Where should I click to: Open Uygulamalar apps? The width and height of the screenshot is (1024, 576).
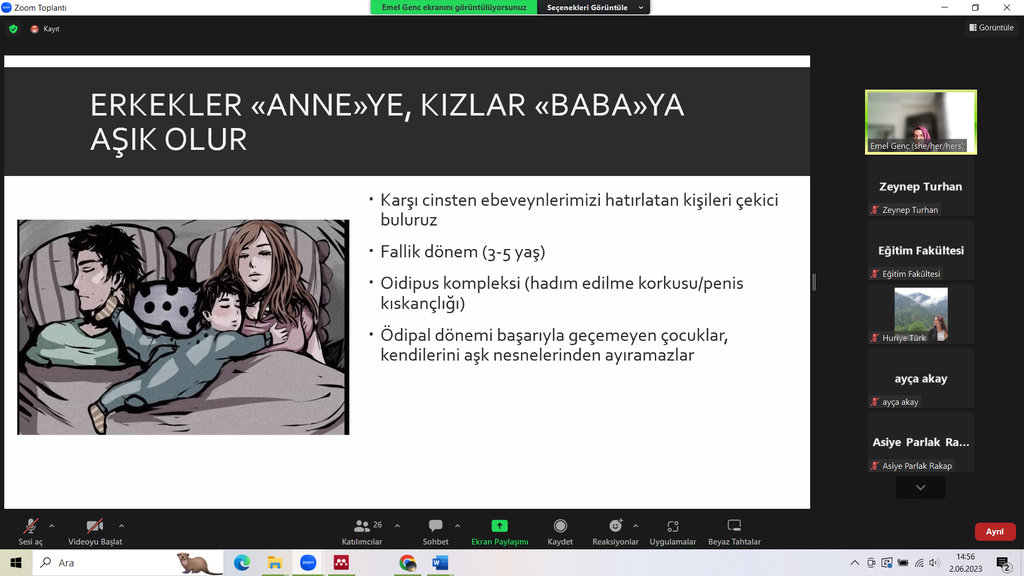pyautogui.click(x=673, y=532)
